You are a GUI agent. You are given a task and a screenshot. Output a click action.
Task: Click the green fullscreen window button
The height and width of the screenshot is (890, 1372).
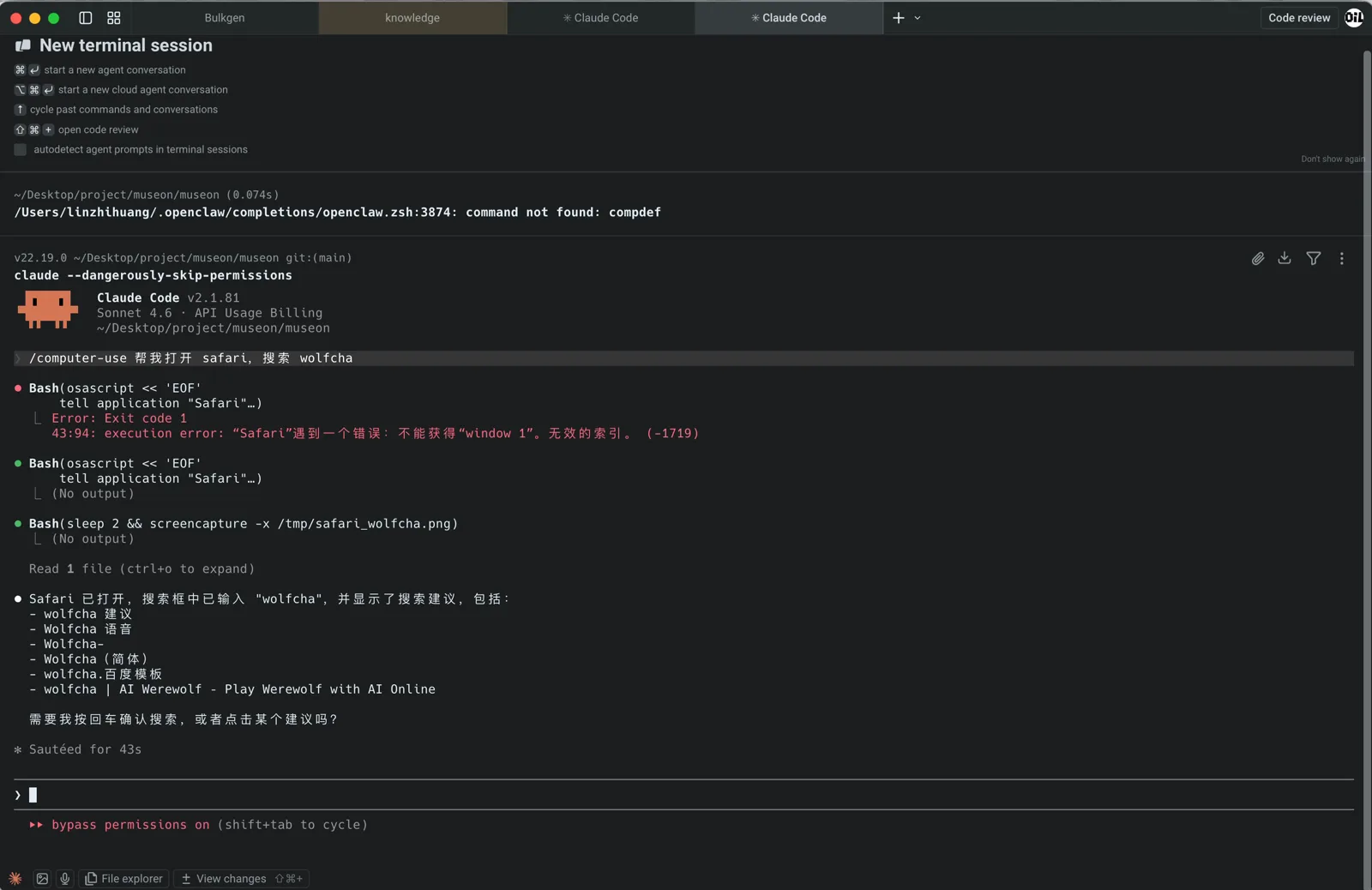(x=53, y=17)
